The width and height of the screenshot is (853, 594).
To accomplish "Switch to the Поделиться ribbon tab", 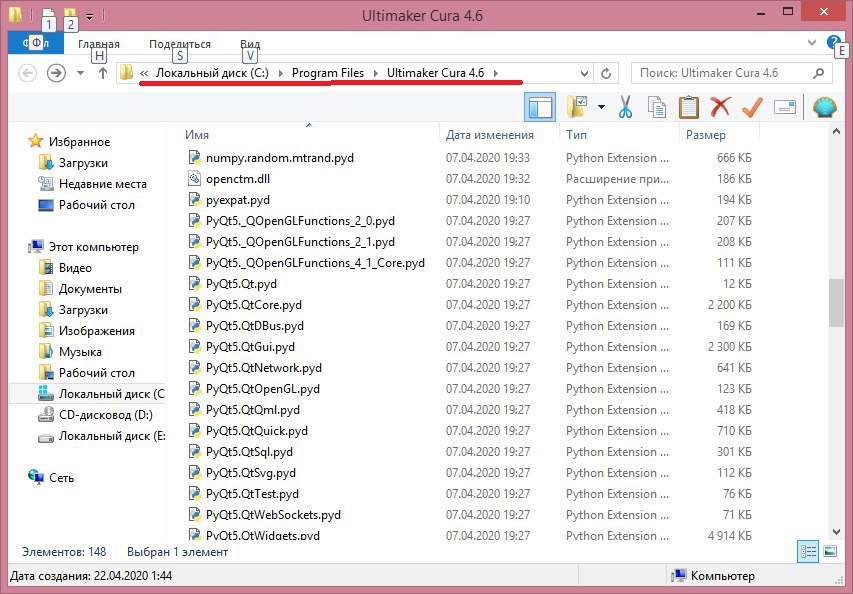I will pos(180,44).
